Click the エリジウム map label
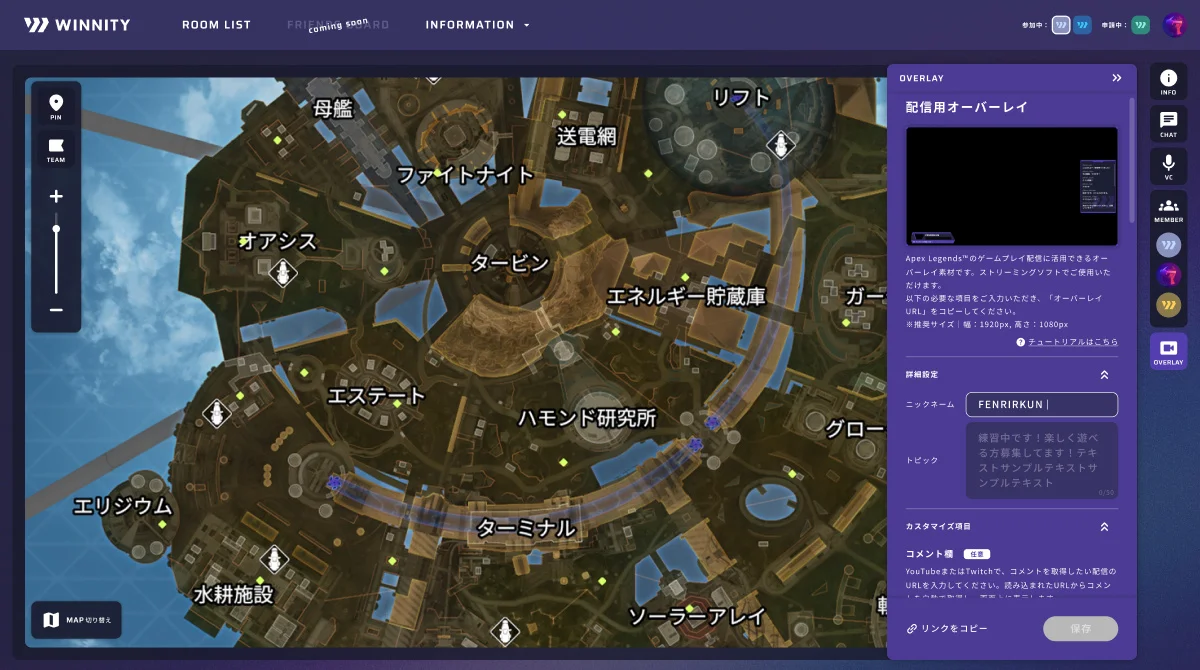The width and height of the screenshot is (1200, 670). [123, 506]
